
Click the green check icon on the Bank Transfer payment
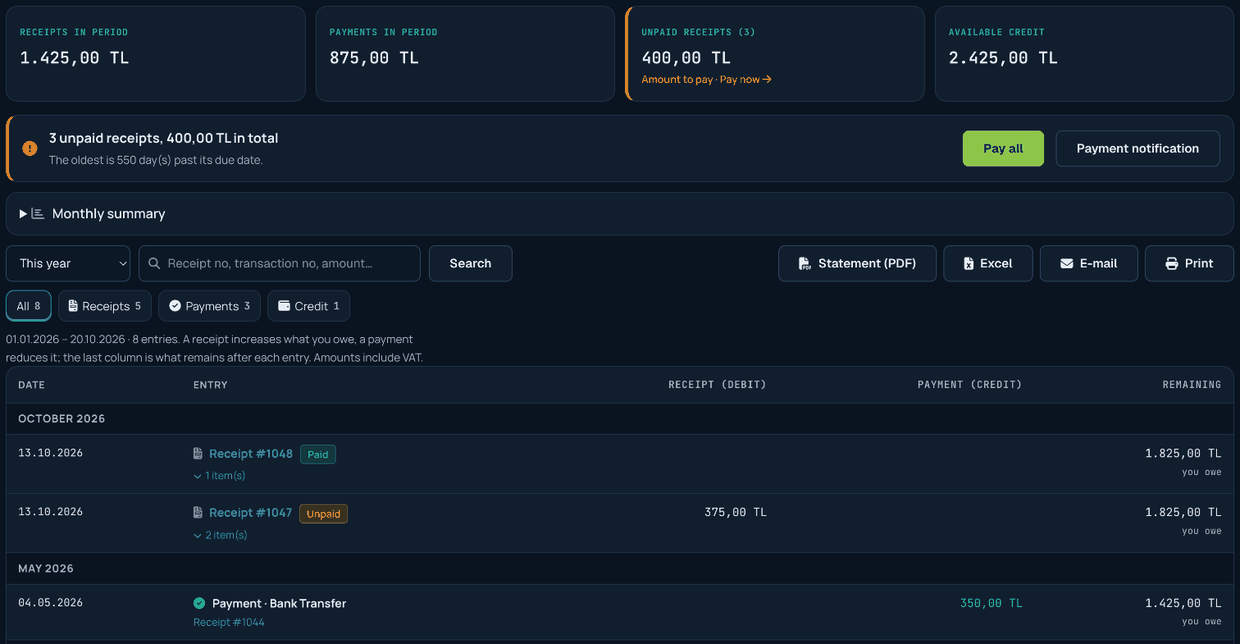[199, 603]
